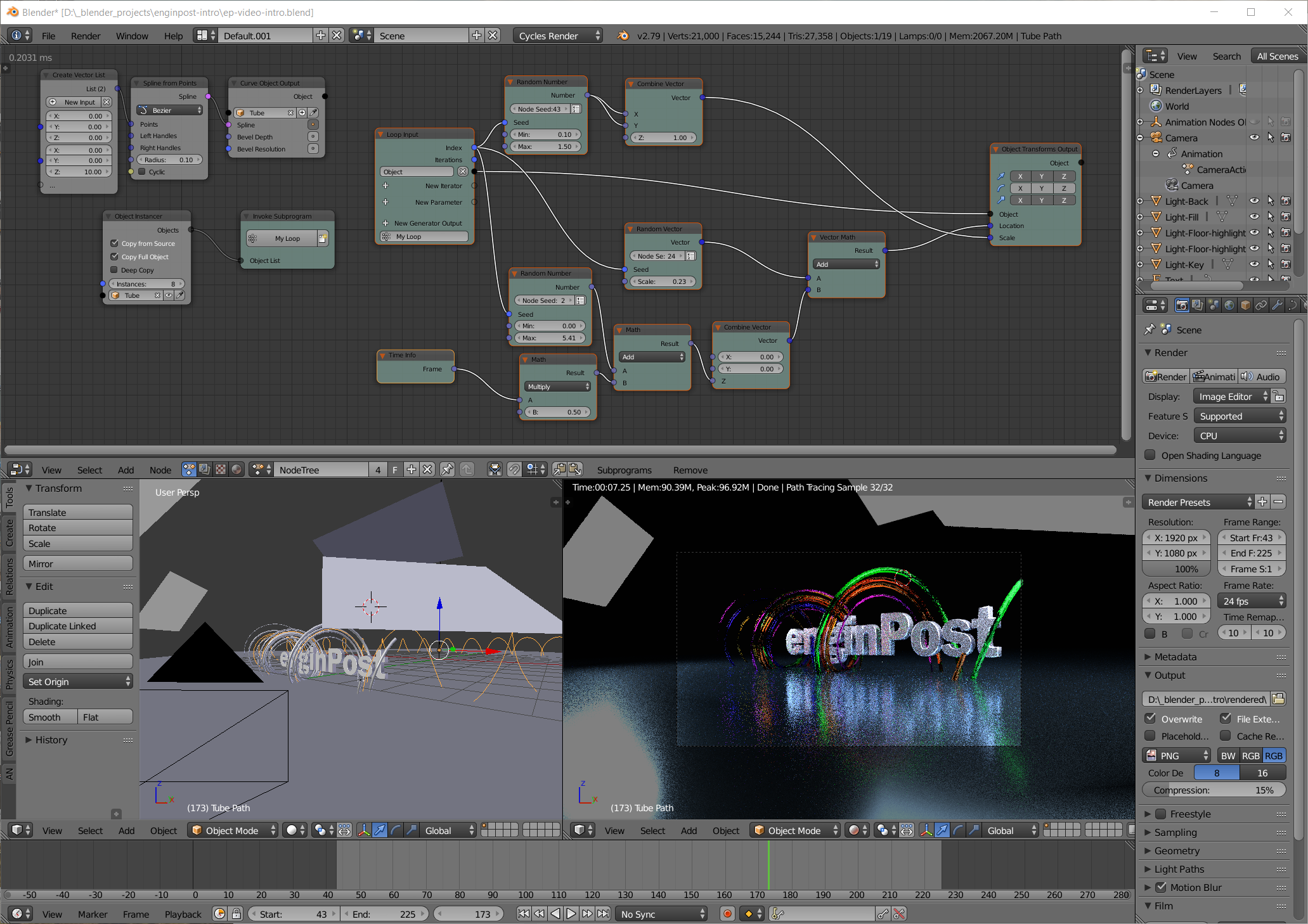Click the pin icon in node editor header
Screen dimensions: 1308x924
pos(447,469)
